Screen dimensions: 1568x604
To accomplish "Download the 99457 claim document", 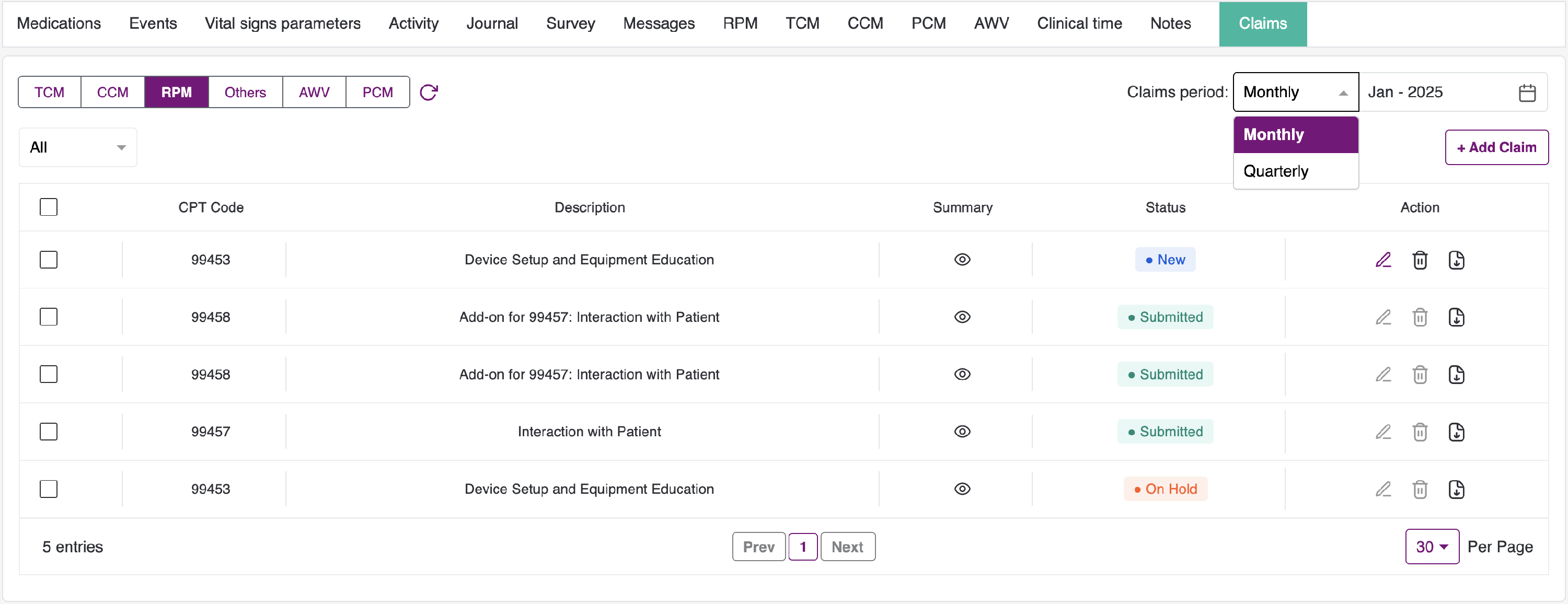I will pos(1456,432).
